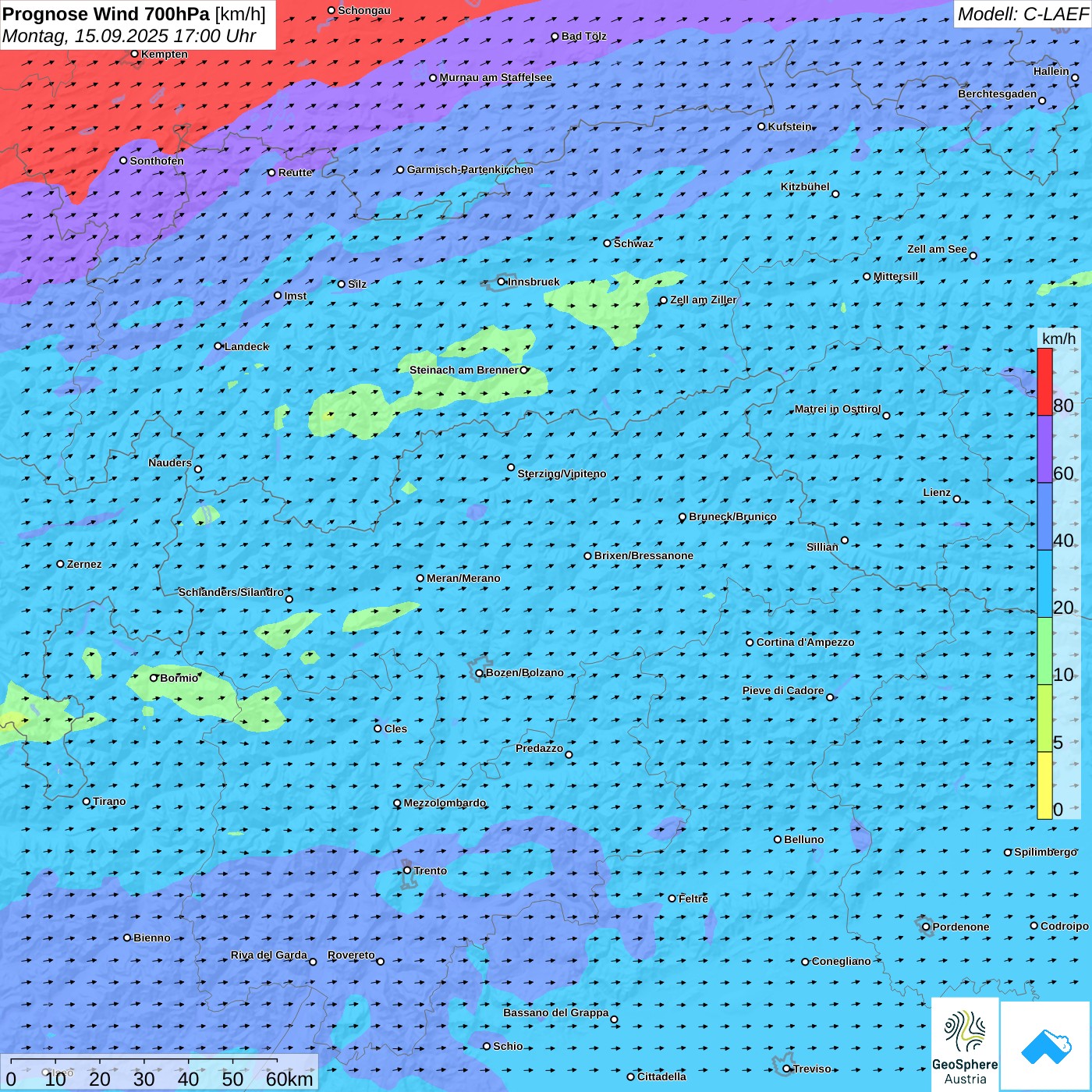Click the Nauders city marker

click(198, 469)
